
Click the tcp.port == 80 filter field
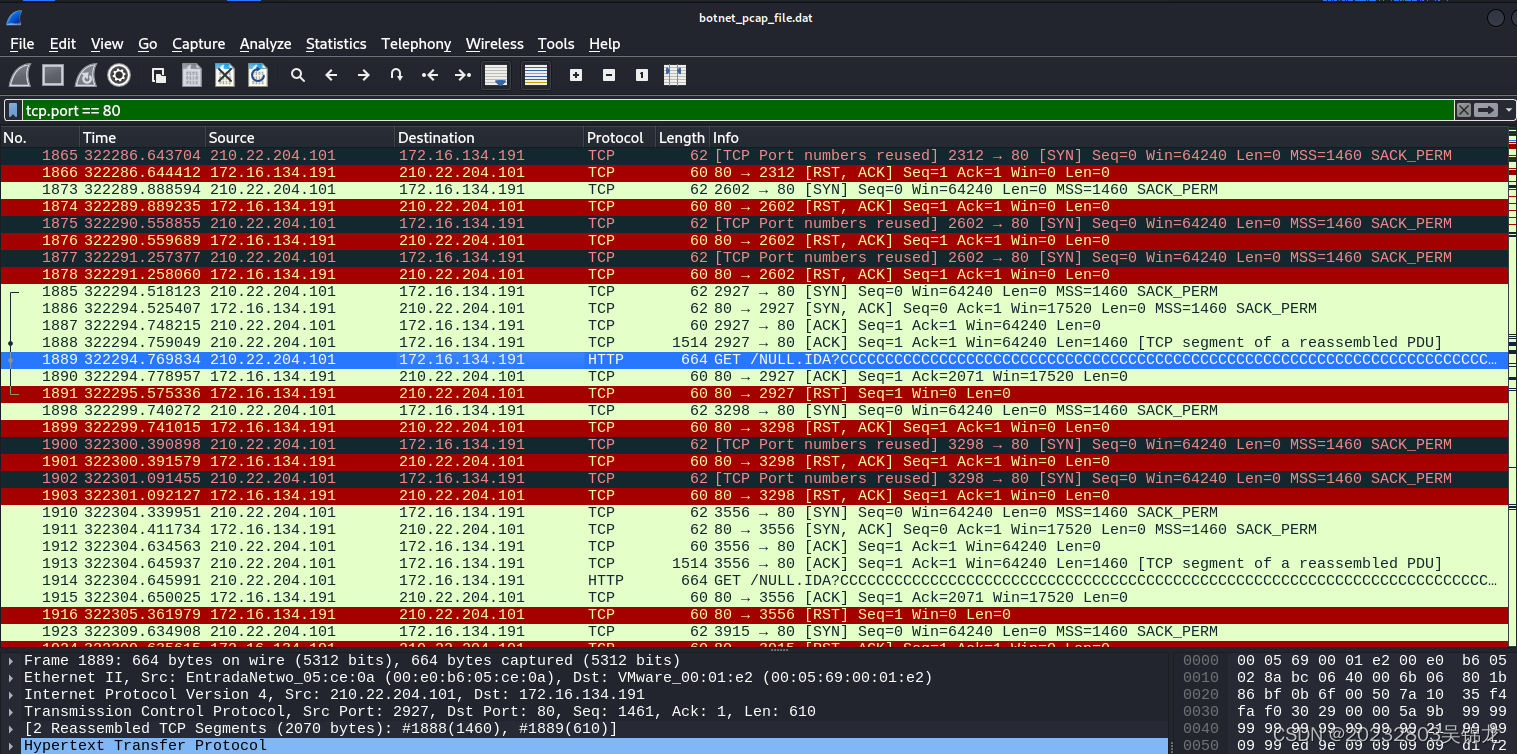736,110
